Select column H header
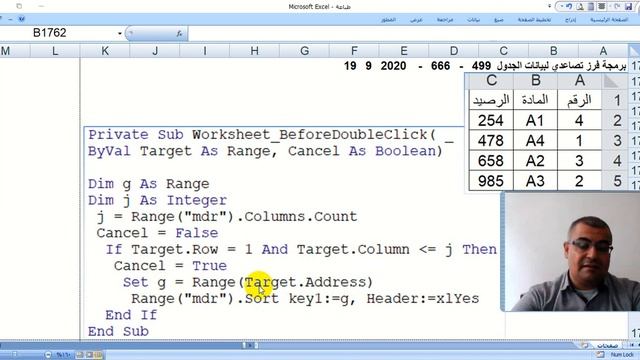Screen dimensions: 640x360 click(254, 51)
